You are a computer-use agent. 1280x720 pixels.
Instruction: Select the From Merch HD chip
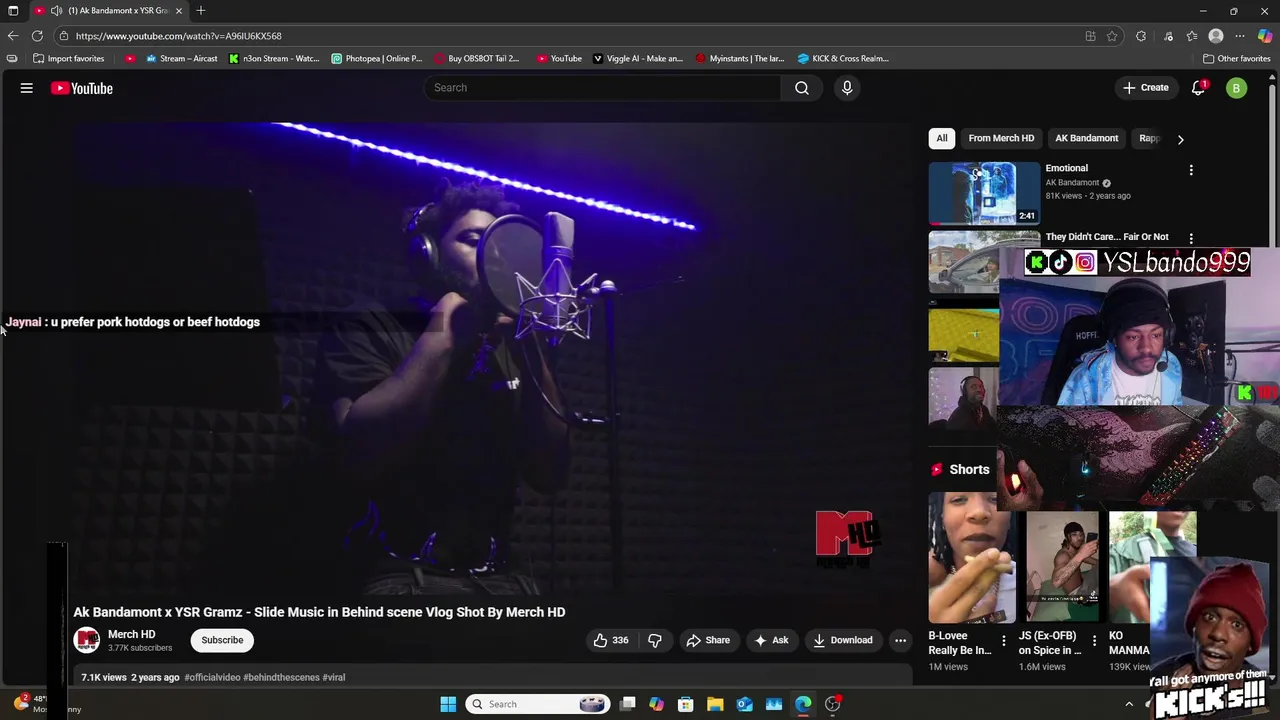click(x=1001, y=138)
